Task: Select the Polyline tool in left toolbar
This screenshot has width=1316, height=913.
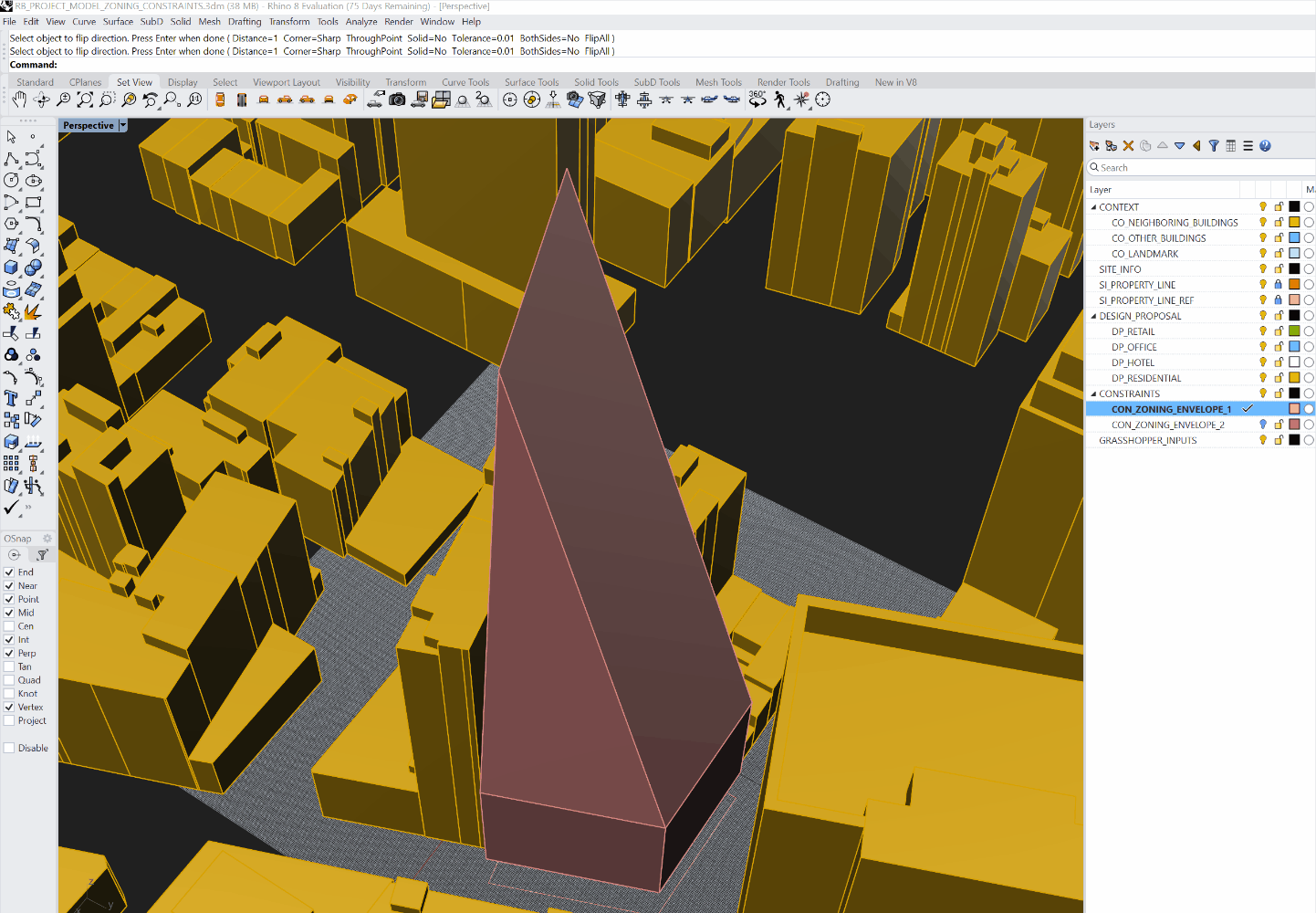Action: coord(12,159)
